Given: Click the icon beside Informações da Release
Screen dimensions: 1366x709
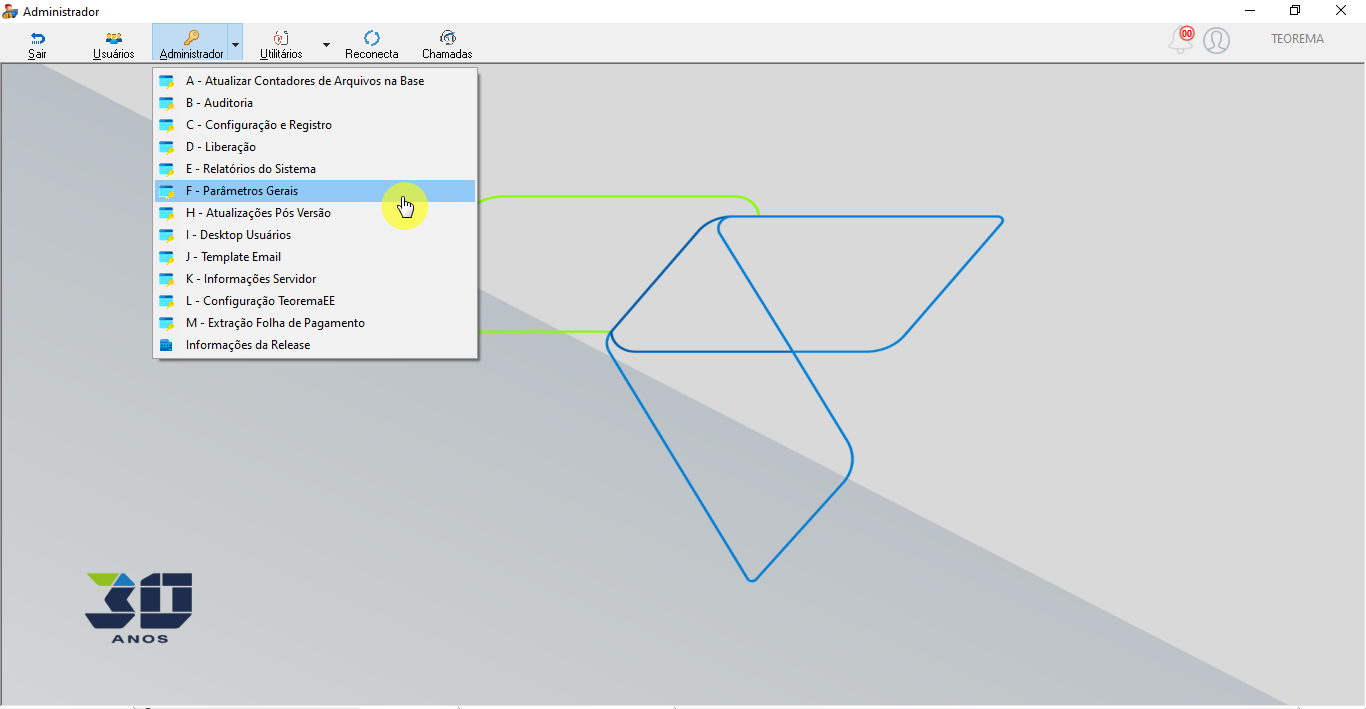Looking at the screenshot, I should click(x=166, y=345).
